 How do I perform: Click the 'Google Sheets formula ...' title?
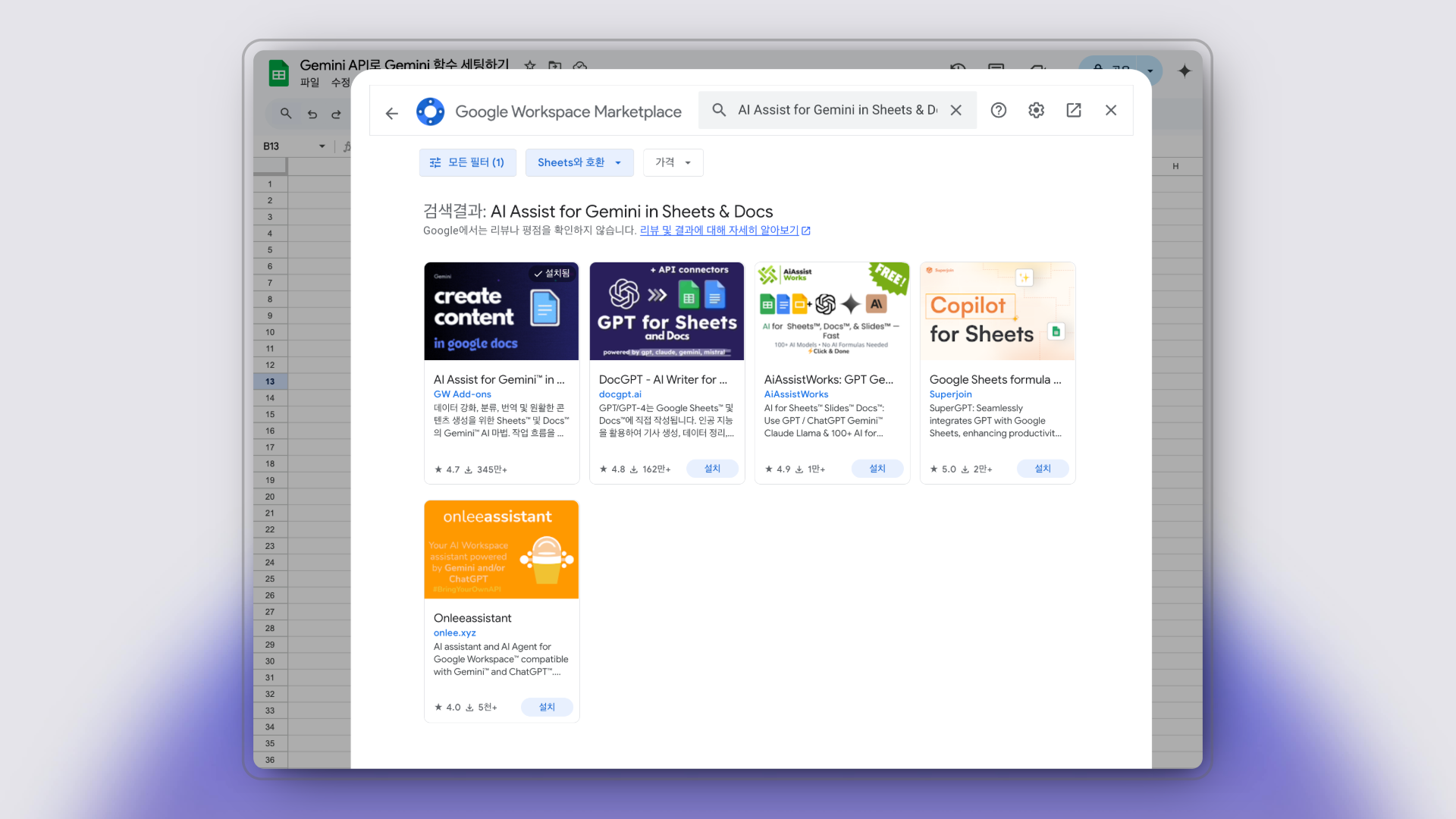pos(996,379)
